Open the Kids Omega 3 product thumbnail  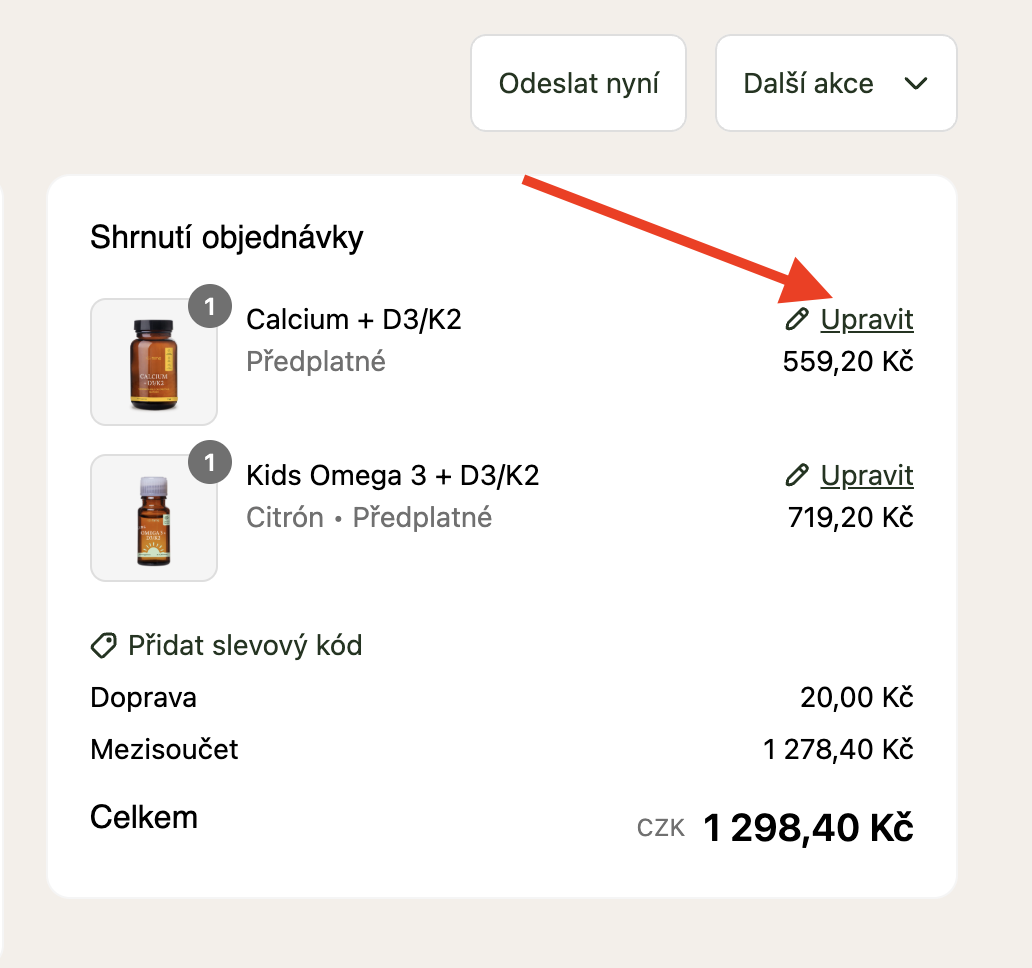coord(153,518)
